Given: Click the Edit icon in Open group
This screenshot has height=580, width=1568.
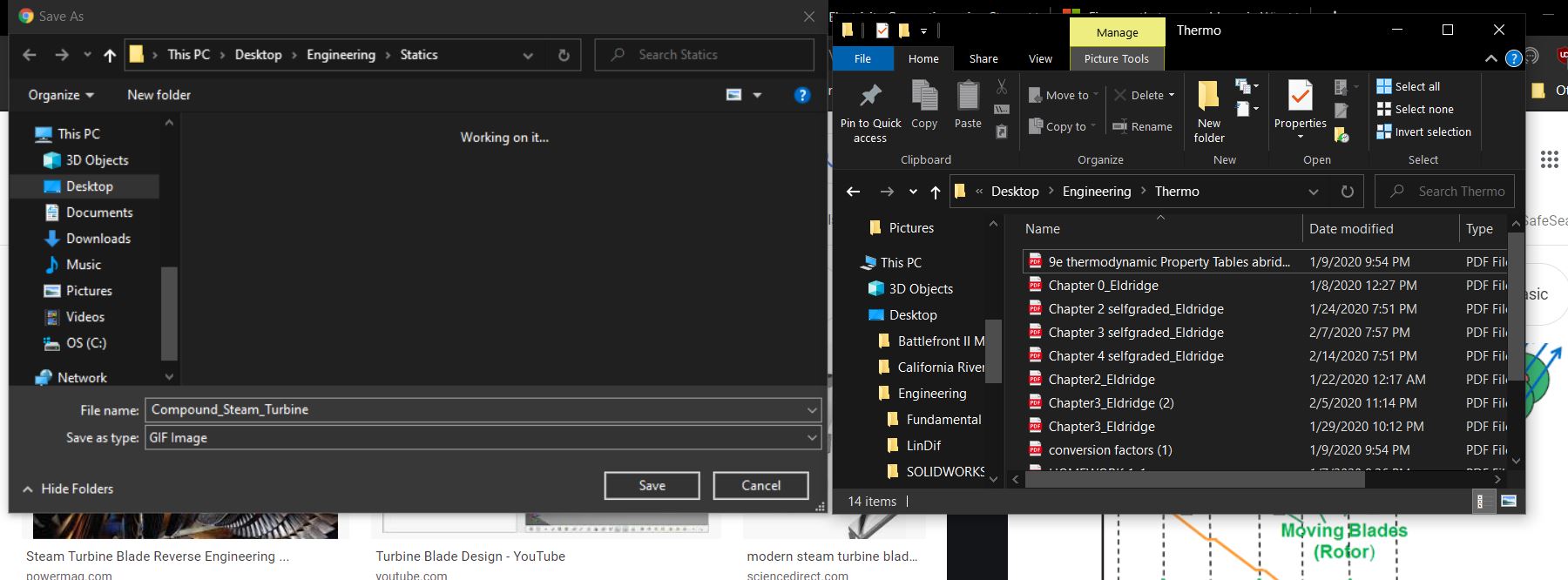Looking at the screenshot, I should (x=1342, y=111).
